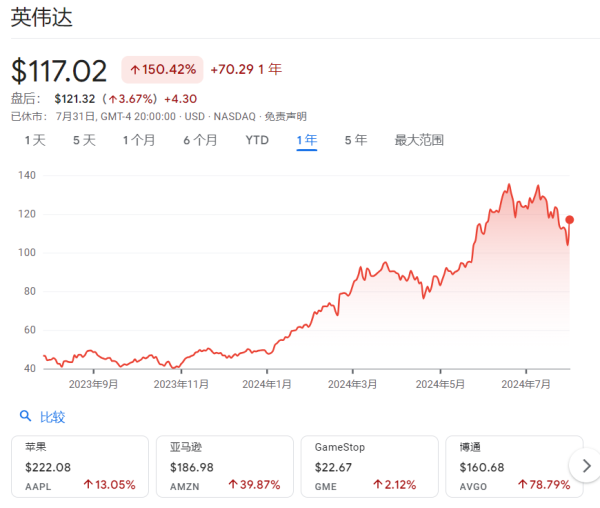This screenshot has width=600, height=508.
Task: Click the magnifier icon beside 比较
Action: pos(25,416)
